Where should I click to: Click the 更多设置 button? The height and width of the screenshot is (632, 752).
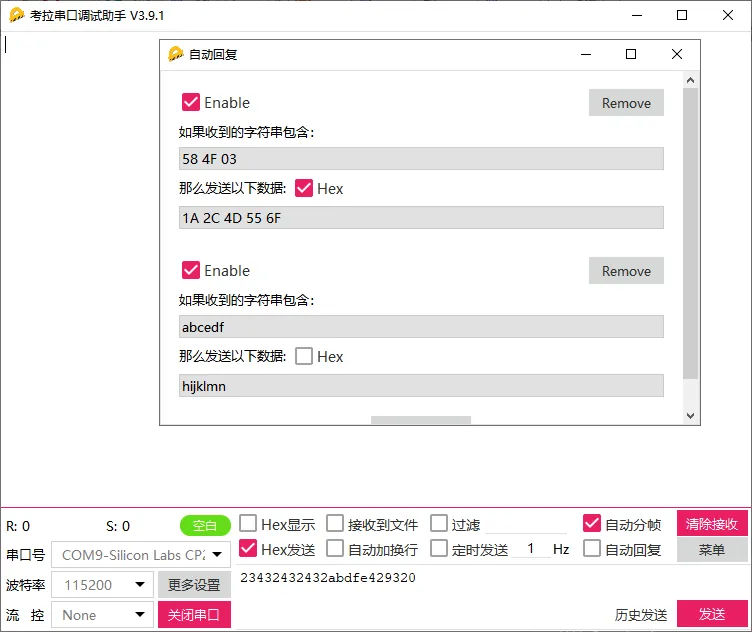click(194, 585)
